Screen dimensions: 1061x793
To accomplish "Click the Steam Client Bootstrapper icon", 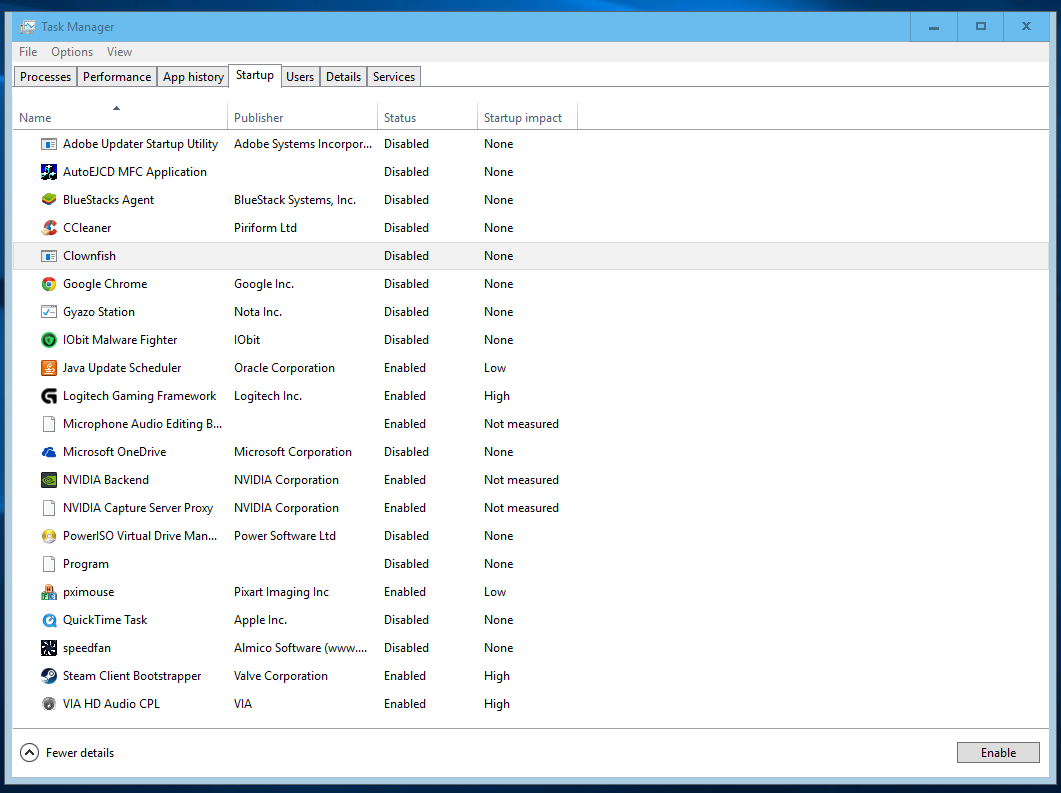I will (x=49, y=676).
